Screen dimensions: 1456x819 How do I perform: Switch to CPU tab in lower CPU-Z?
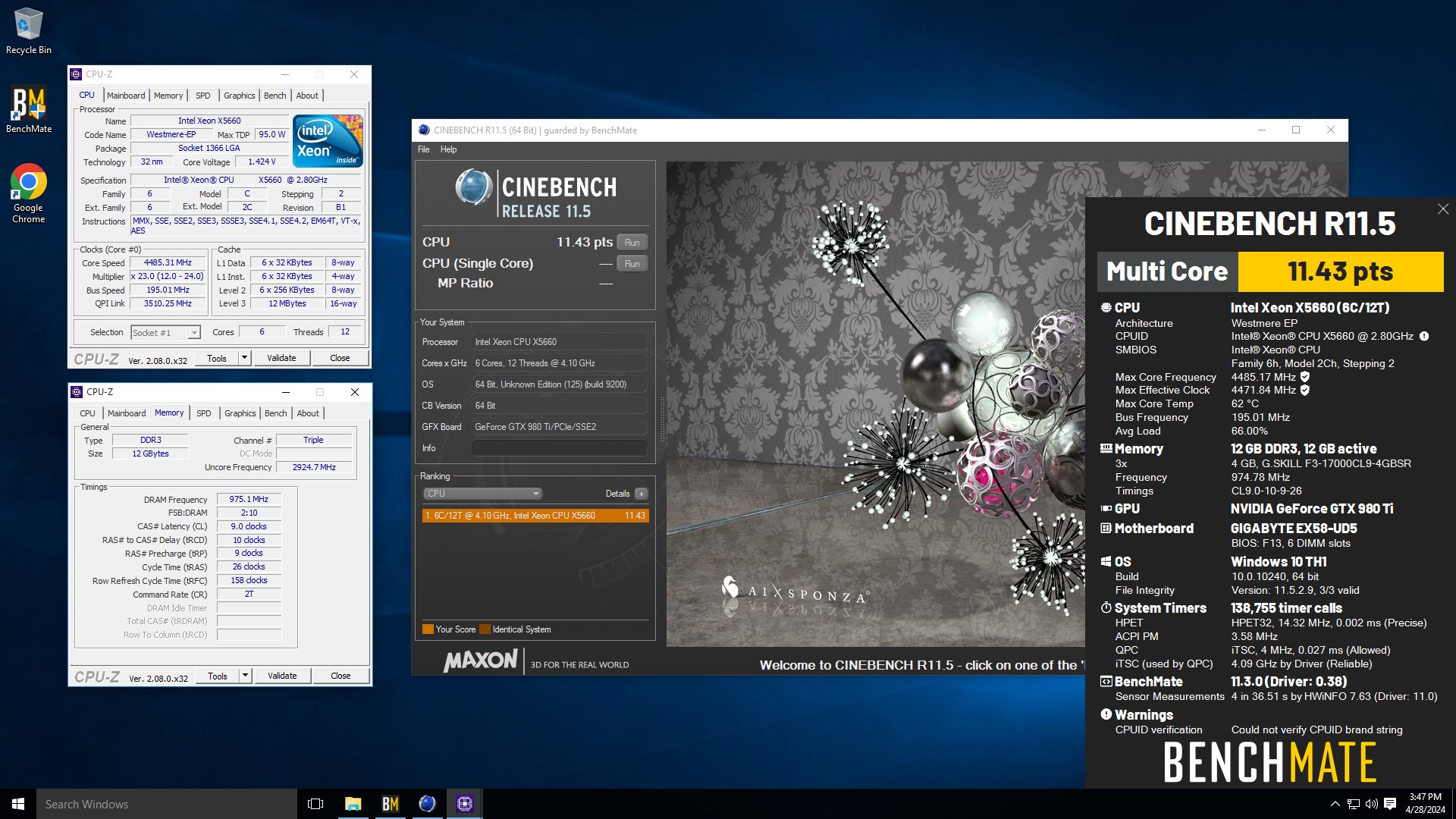88,413
